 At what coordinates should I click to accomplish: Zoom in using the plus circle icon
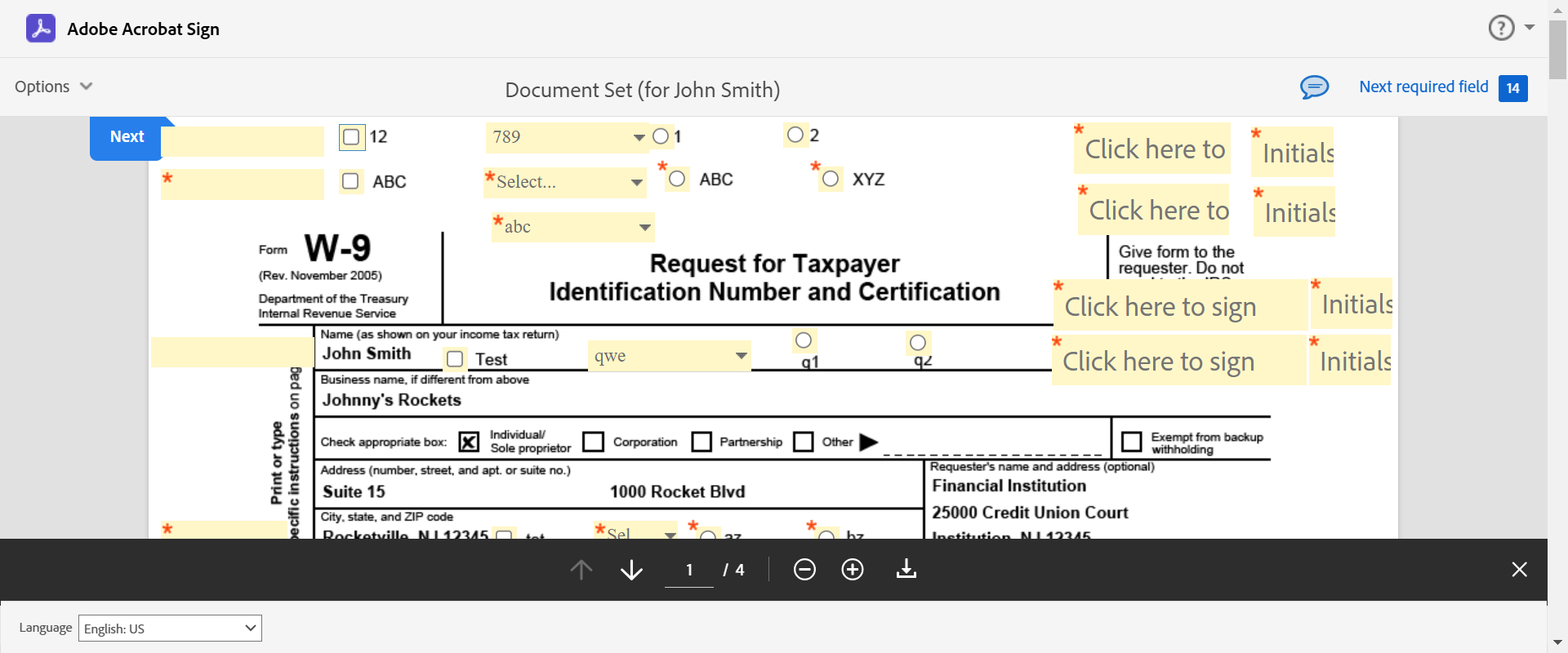coord(853,570)
